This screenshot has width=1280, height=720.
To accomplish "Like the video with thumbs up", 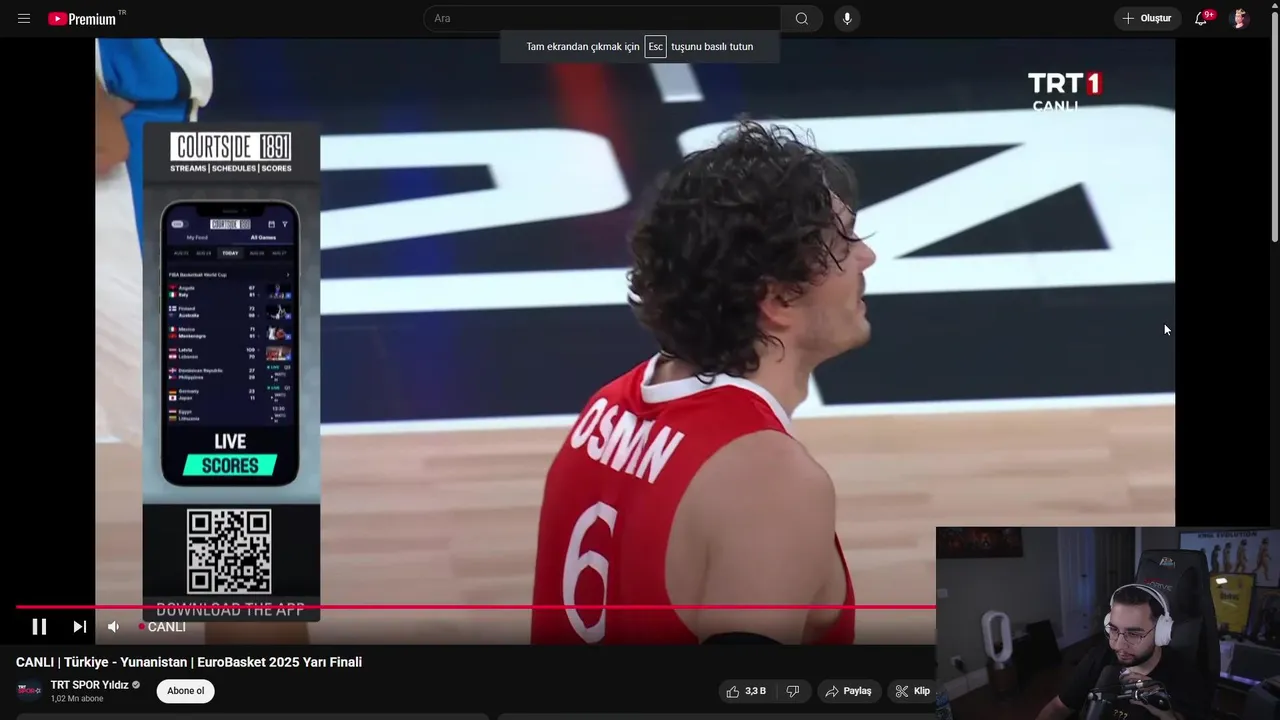I will (x=746, y=691).
